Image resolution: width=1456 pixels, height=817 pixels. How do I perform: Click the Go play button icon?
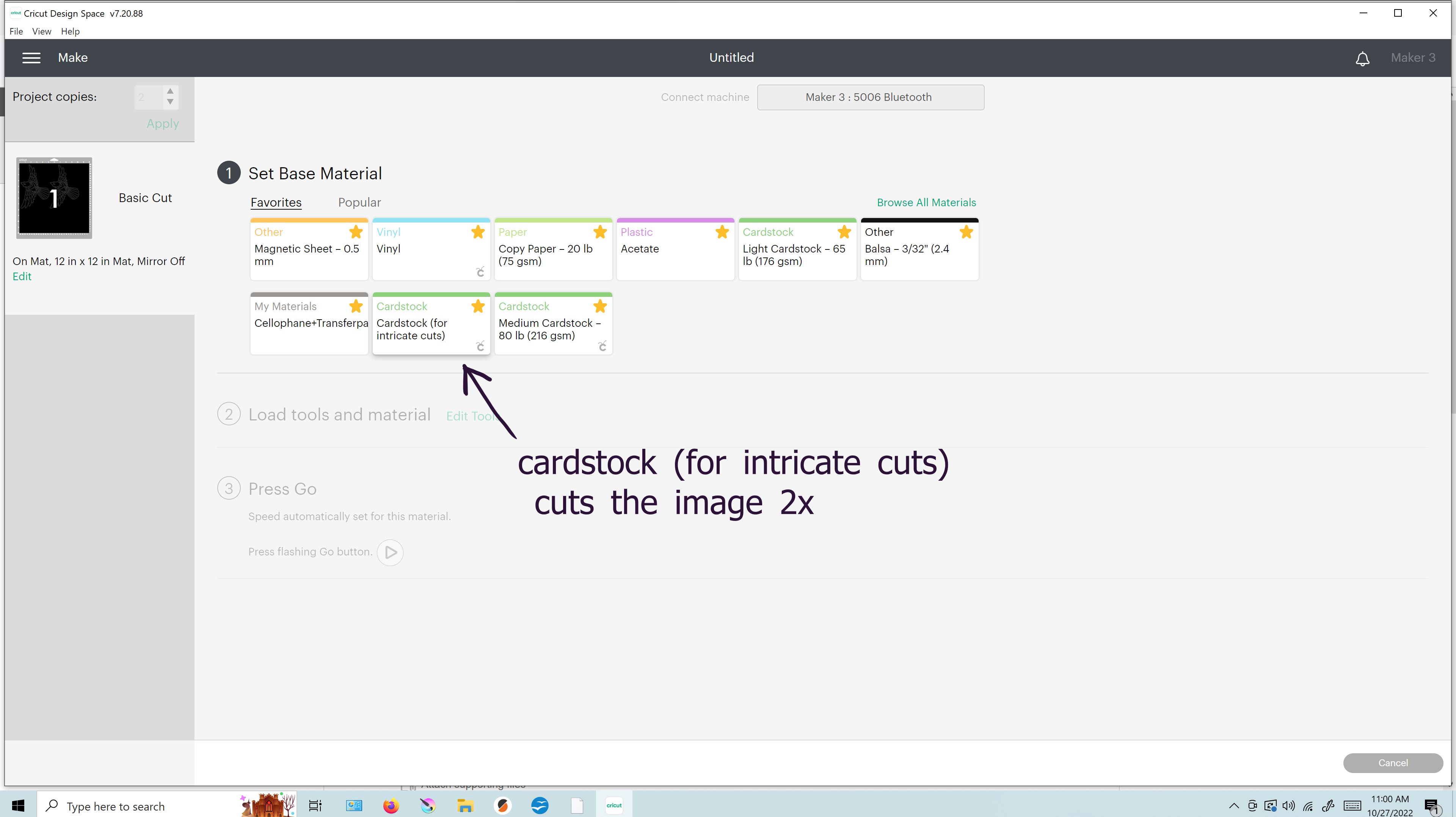pyautogui.click(x=390, y=552)
